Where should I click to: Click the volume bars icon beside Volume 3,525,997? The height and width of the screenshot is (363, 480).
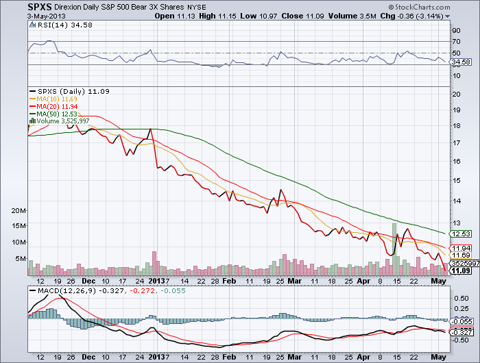(x=33, y=121)
